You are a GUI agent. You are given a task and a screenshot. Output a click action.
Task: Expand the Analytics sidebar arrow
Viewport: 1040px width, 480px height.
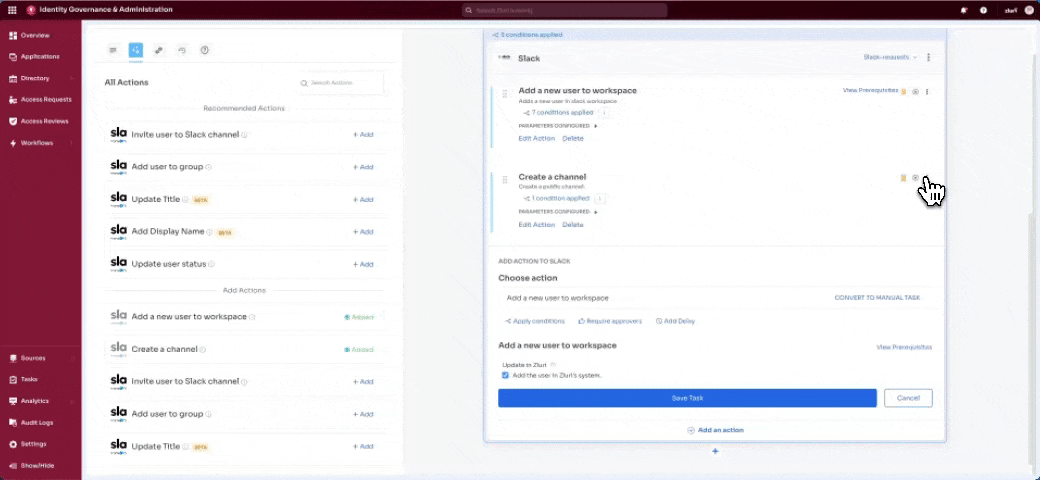(x=72, y=401)
